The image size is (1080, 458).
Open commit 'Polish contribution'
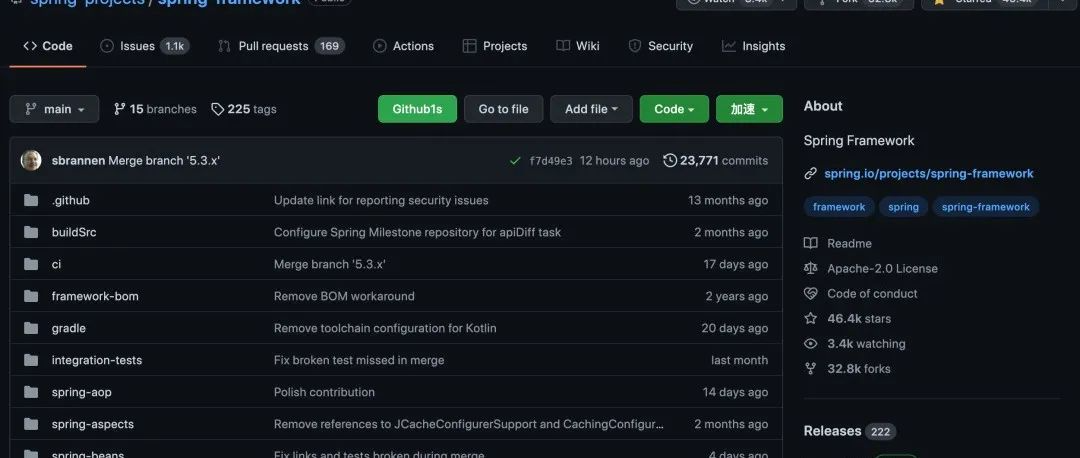[x=324, y=392]
